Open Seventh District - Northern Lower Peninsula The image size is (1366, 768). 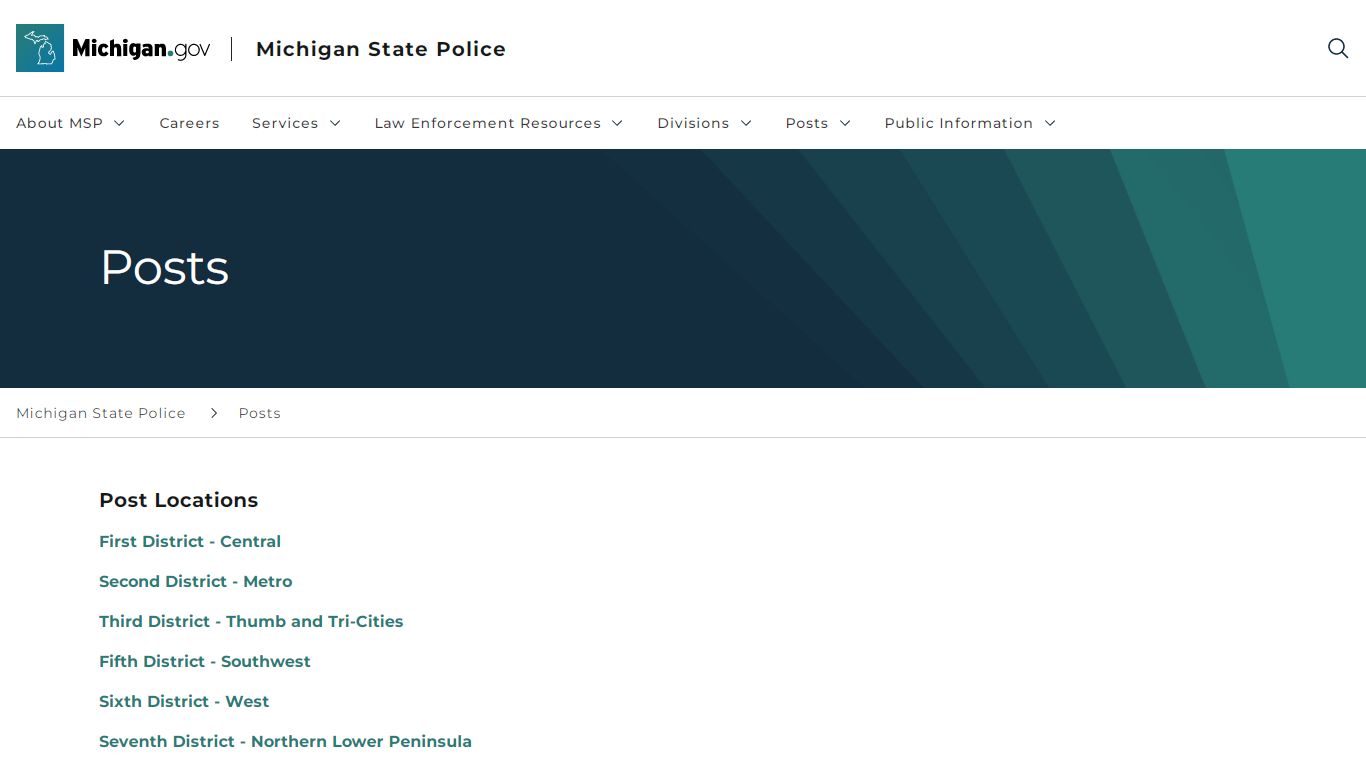[x=285, y=741]
